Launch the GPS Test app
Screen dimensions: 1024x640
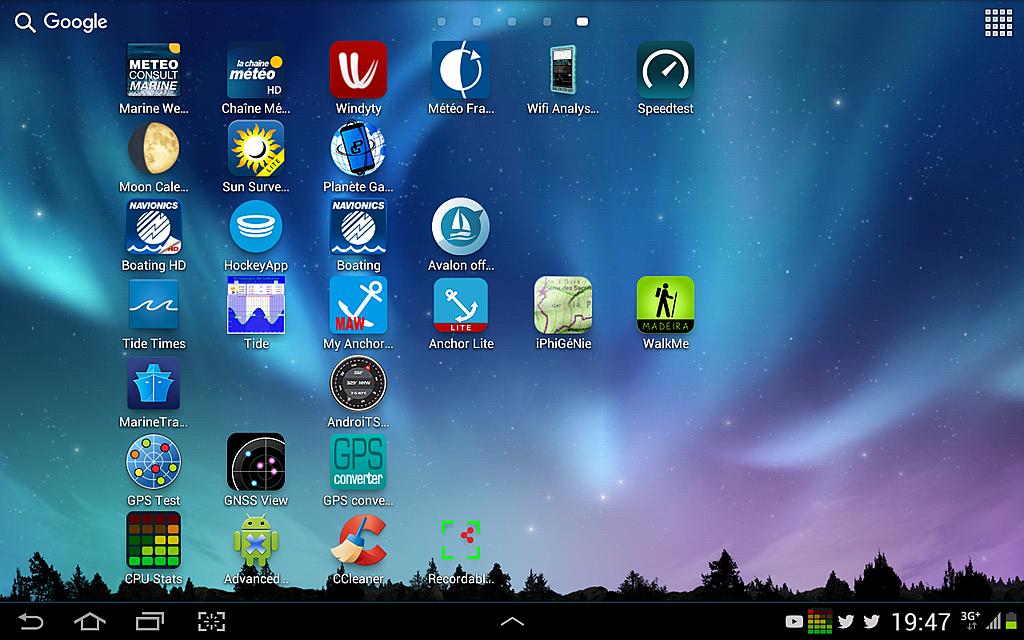(153, 462)
